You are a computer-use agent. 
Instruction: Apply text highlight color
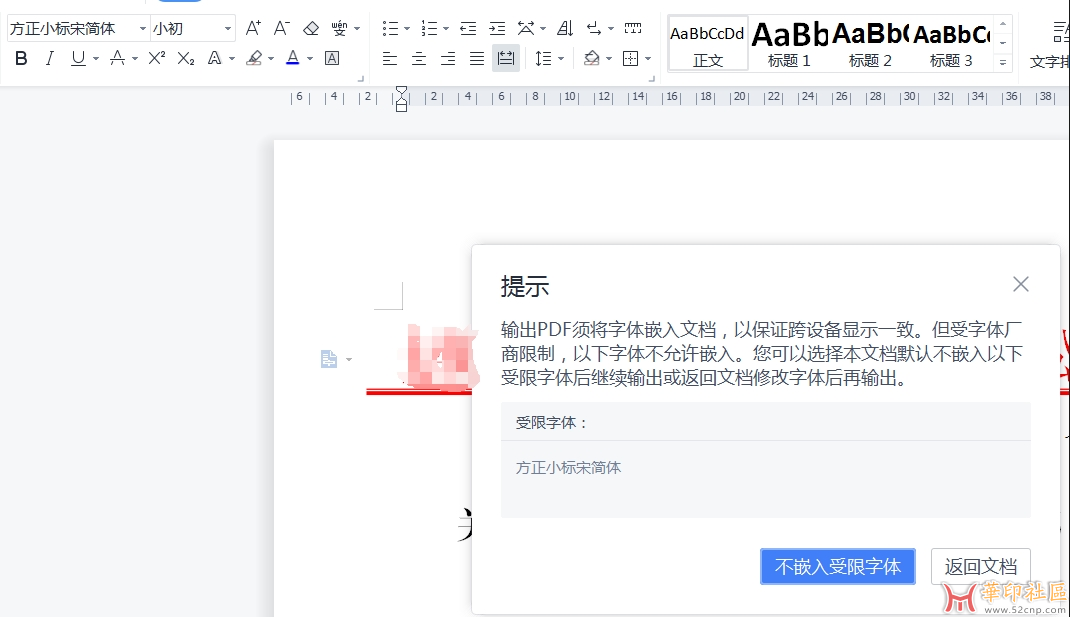[x=255, y=59]
